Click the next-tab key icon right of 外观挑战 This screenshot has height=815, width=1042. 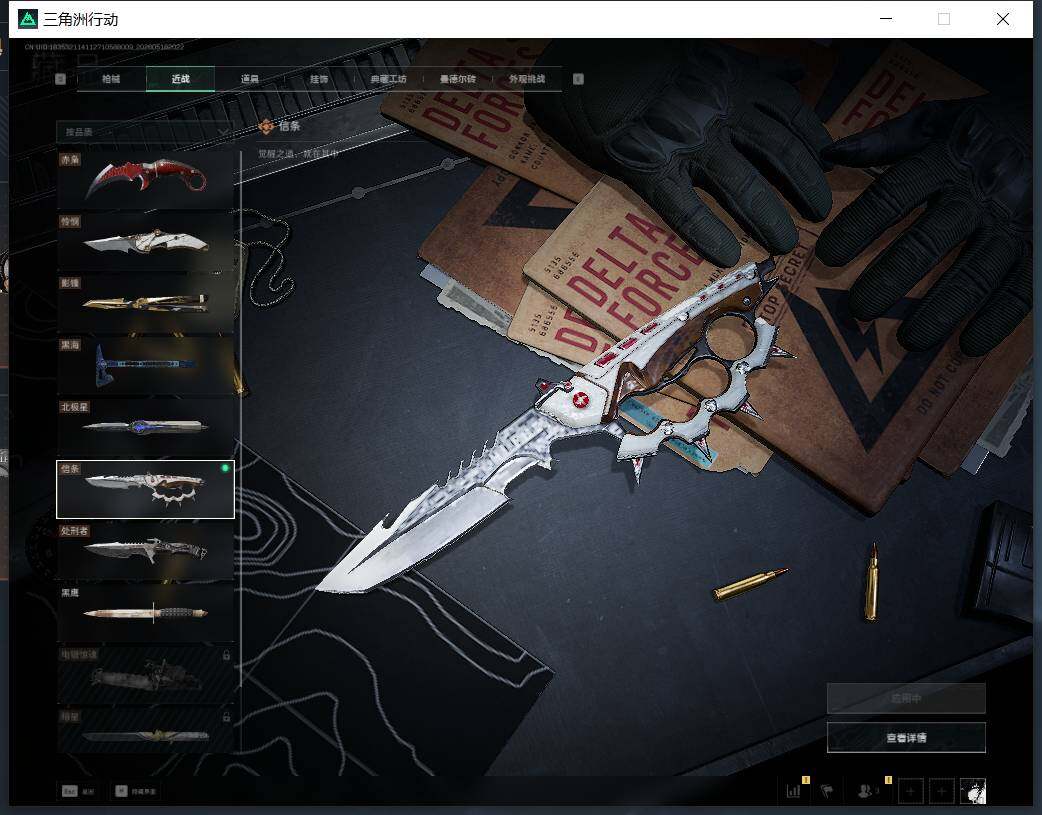coord(578,79)
